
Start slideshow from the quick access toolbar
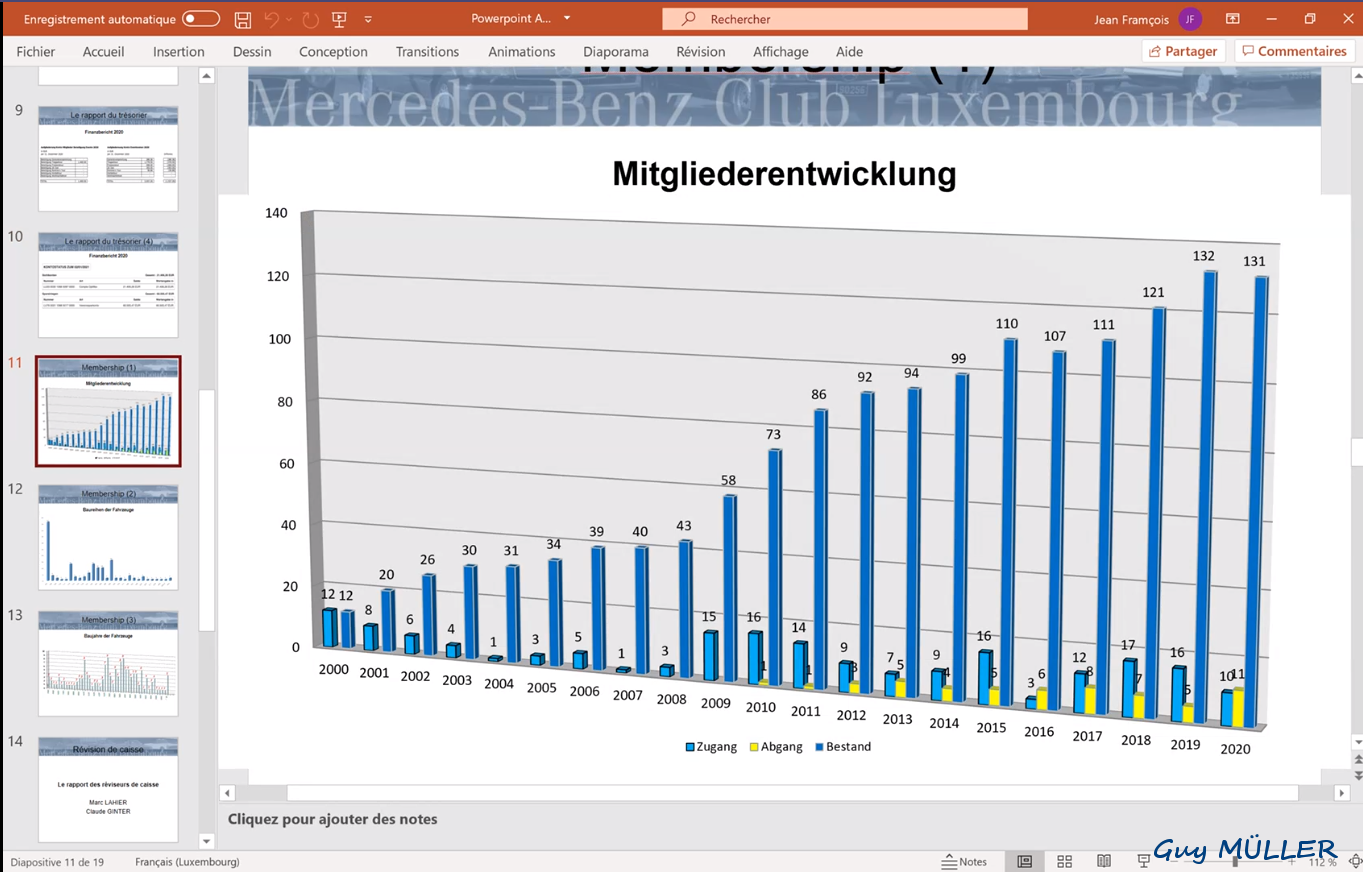click(339, 19)
